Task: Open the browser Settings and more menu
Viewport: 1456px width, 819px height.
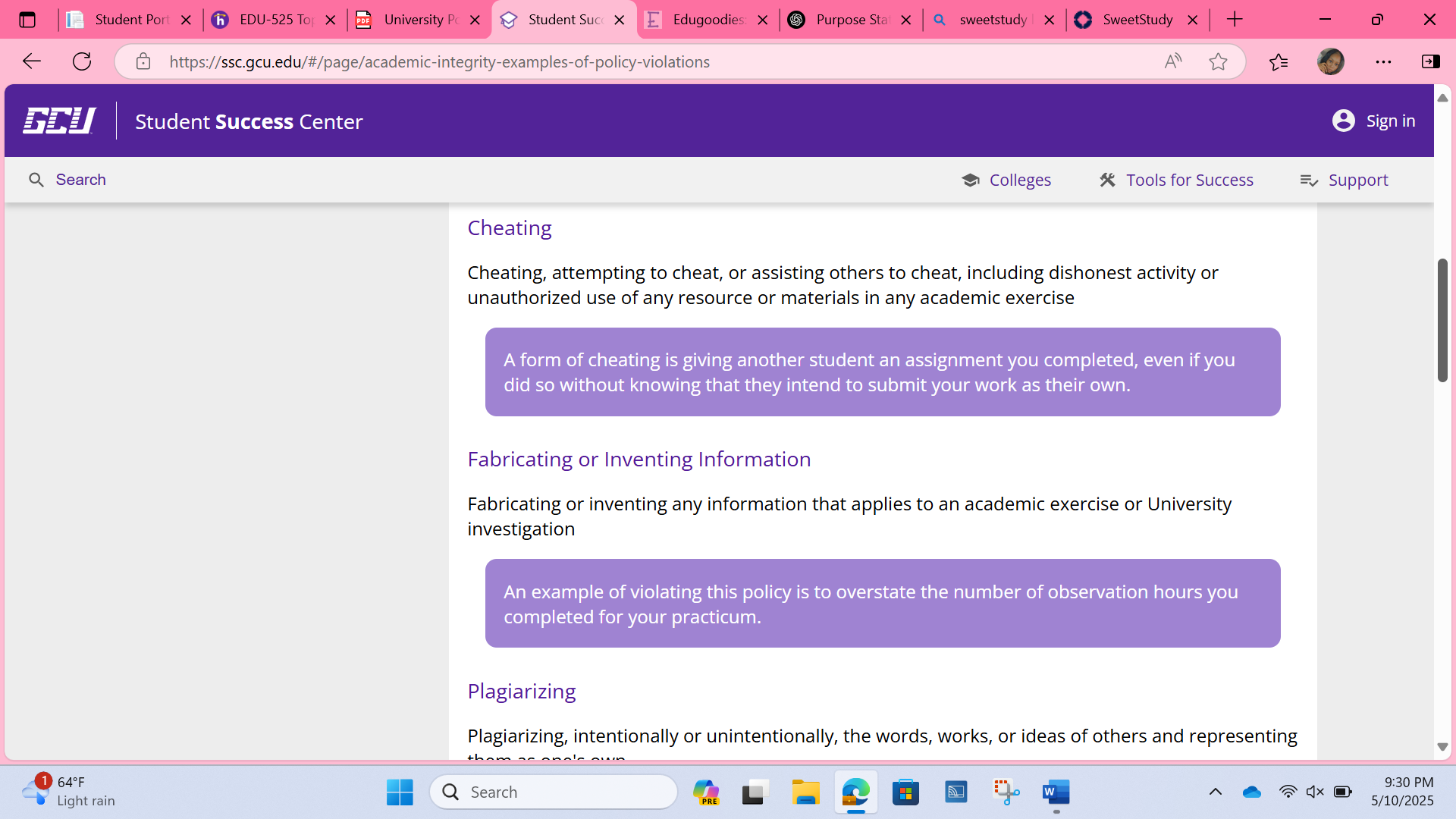Action: pos(1383,61)
